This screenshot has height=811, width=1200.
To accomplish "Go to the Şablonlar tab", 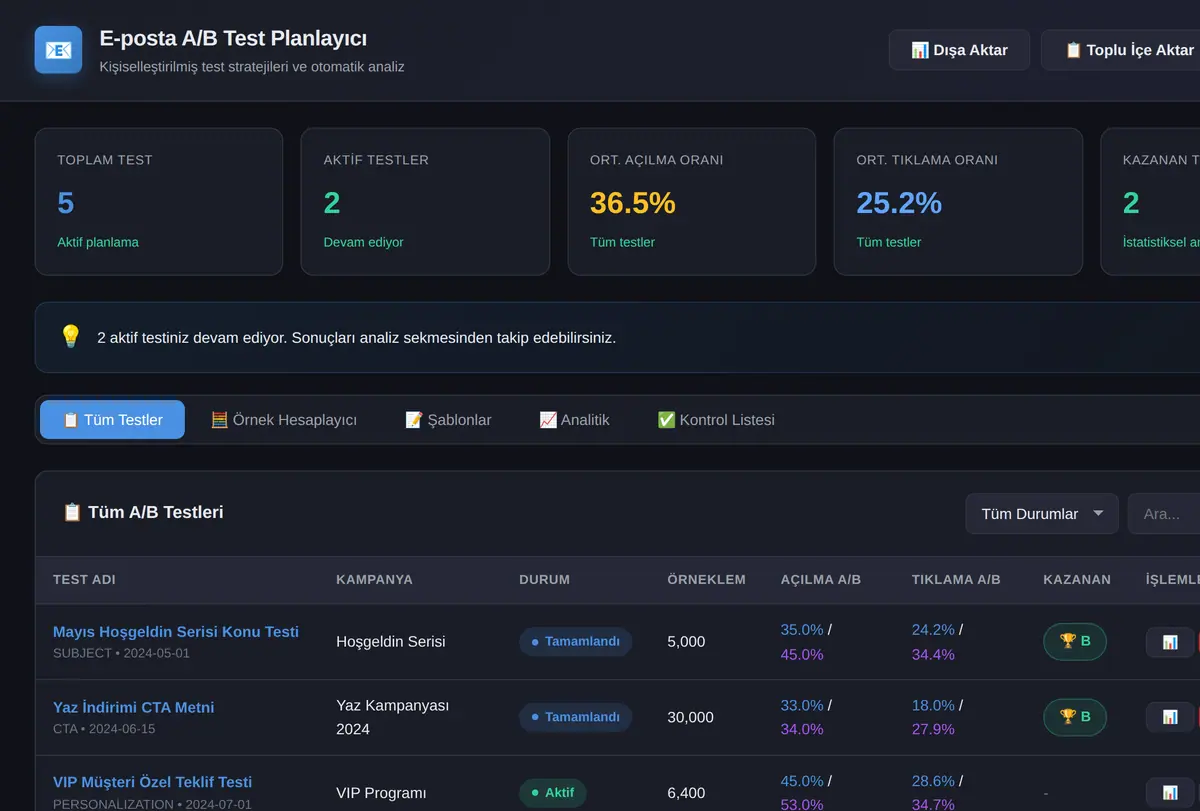I will 448,420.
